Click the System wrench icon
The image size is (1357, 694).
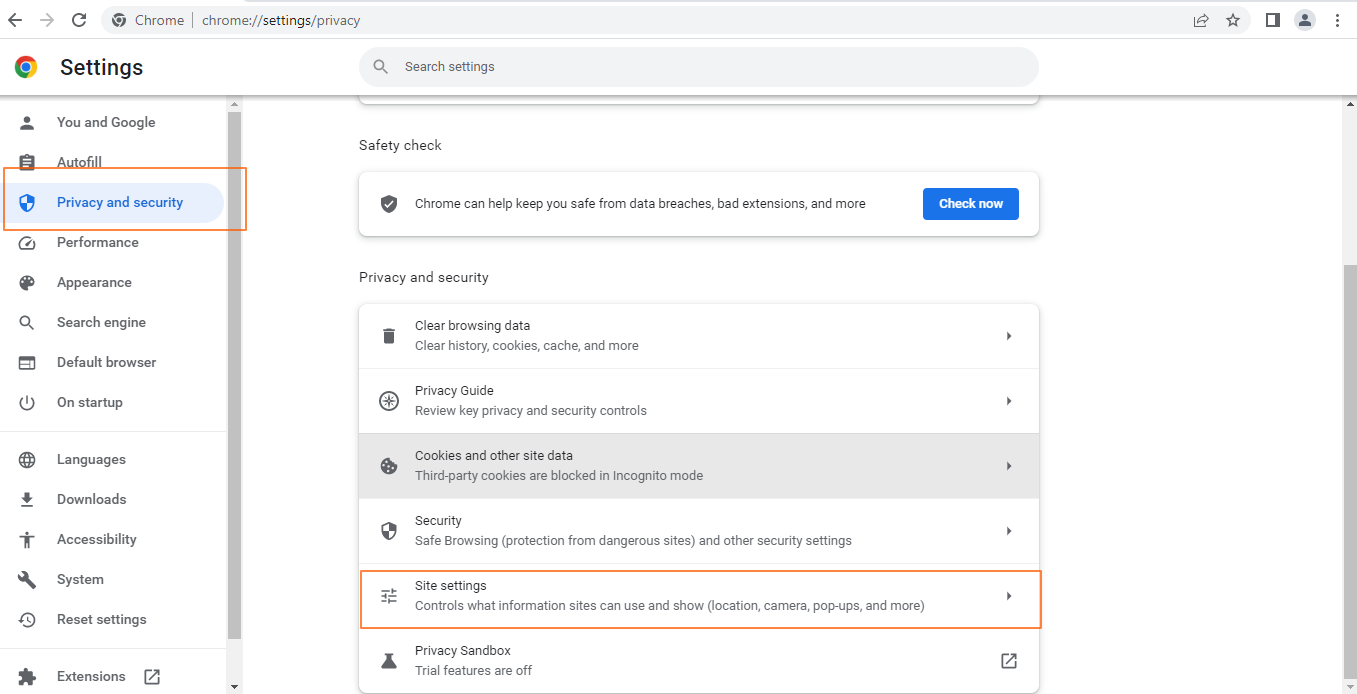coord(27,579)
